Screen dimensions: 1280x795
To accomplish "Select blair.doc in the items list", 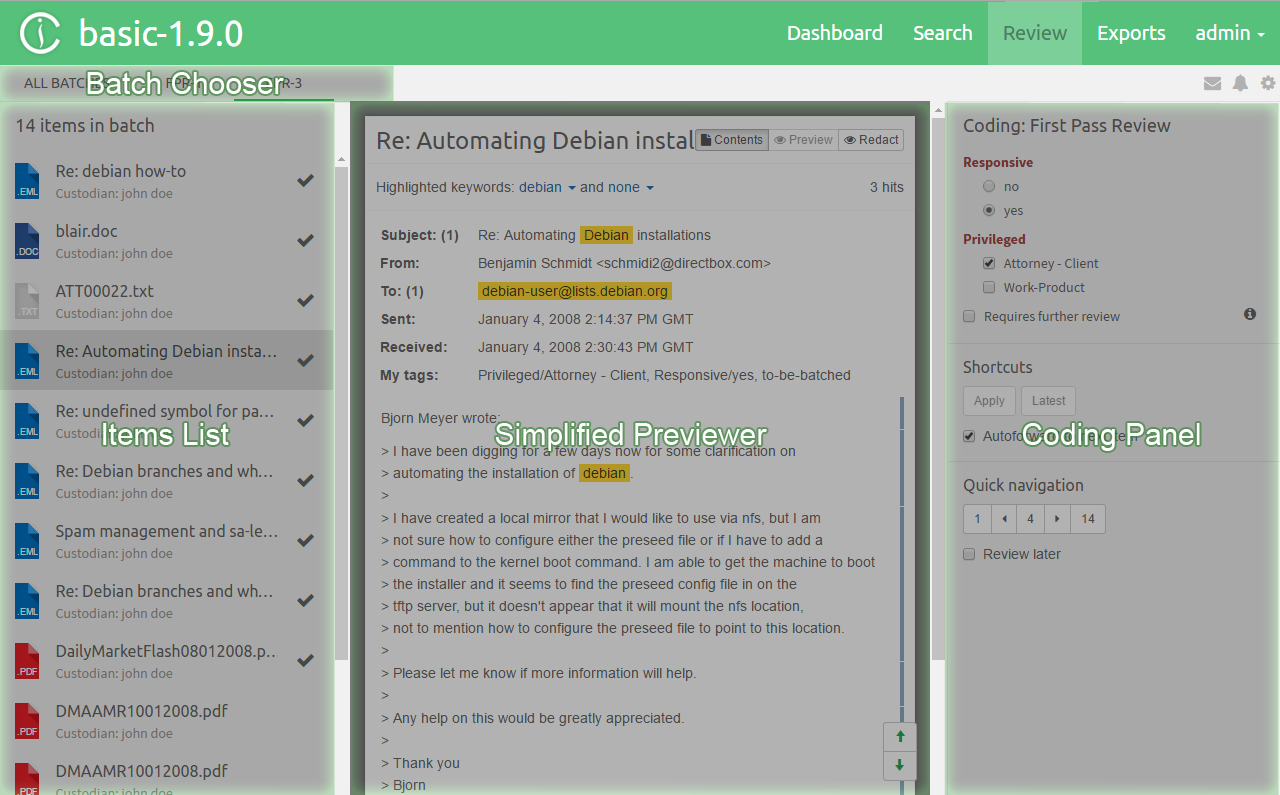I will [140, 240].
